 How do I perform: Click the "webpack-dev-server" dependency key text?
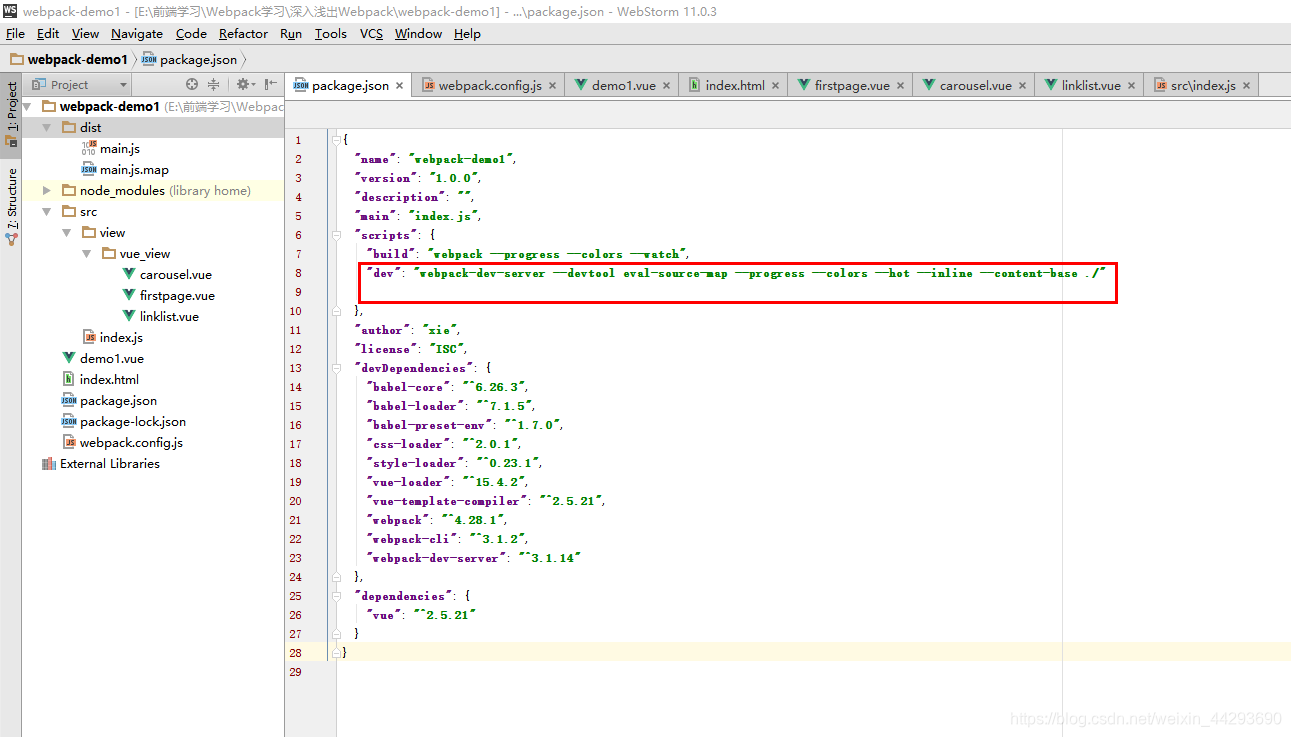pyautogui.click(x=436, y=558)
